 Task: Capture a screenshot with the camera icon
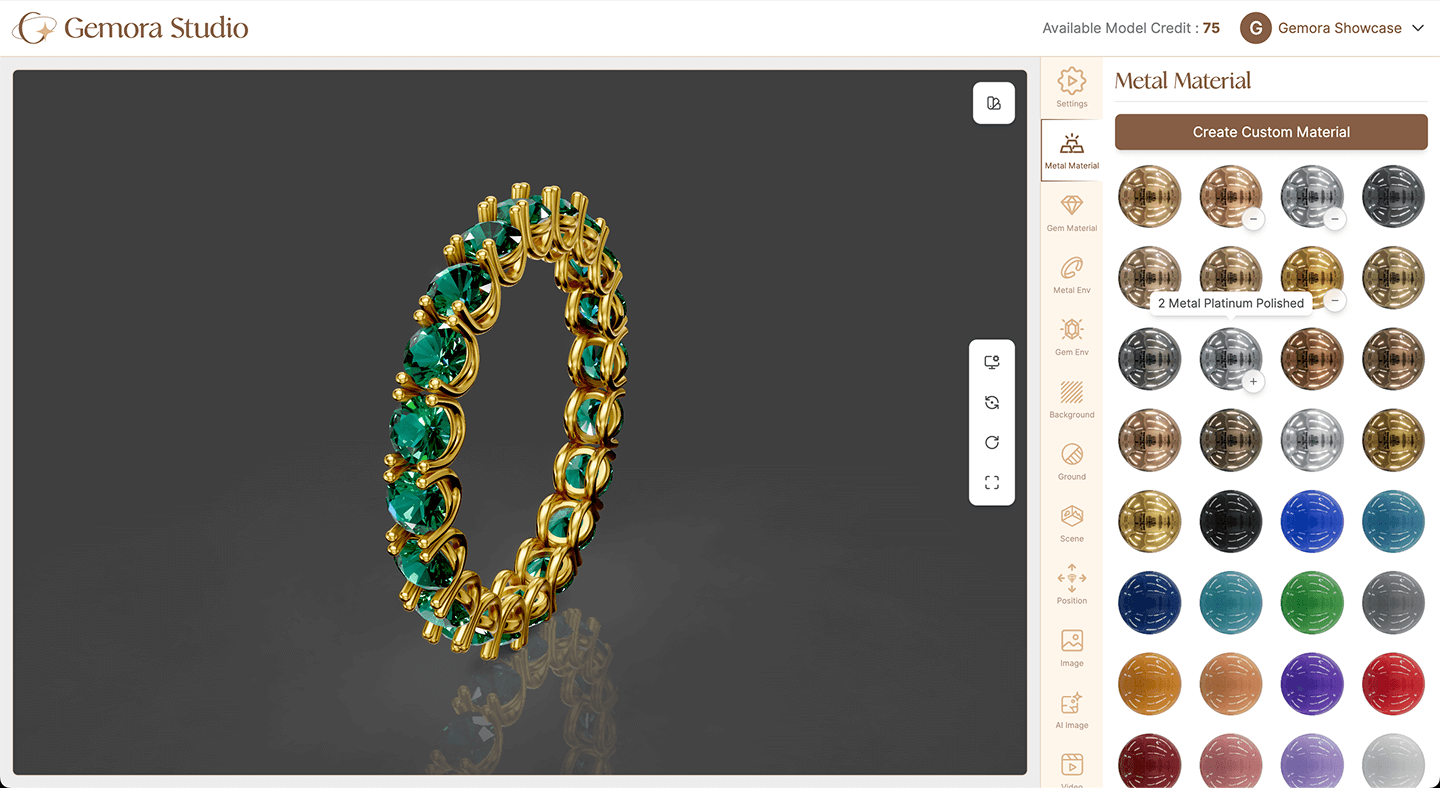991,362
